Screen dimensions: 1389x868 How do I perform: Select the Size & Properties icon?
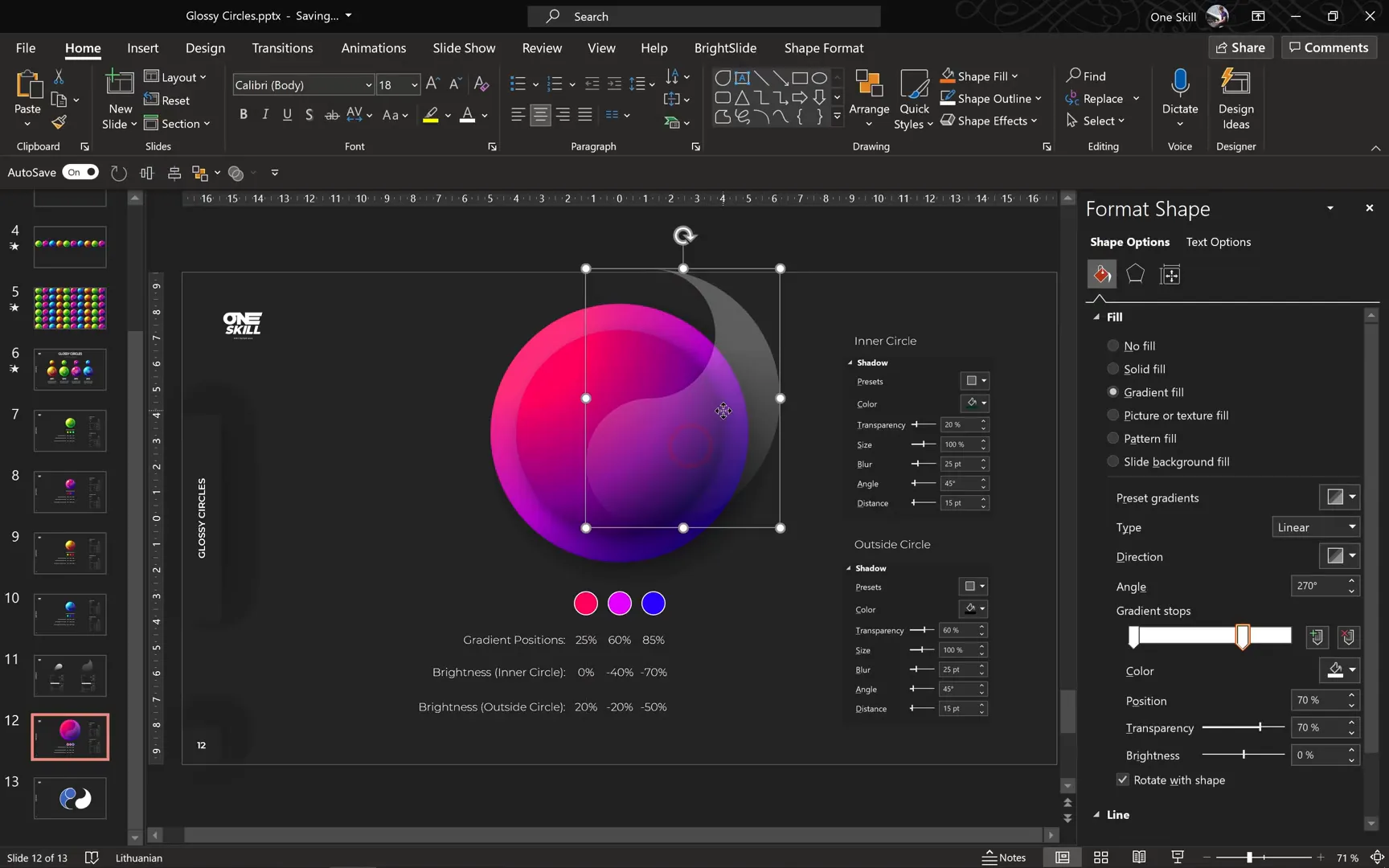pos(1170,274)
